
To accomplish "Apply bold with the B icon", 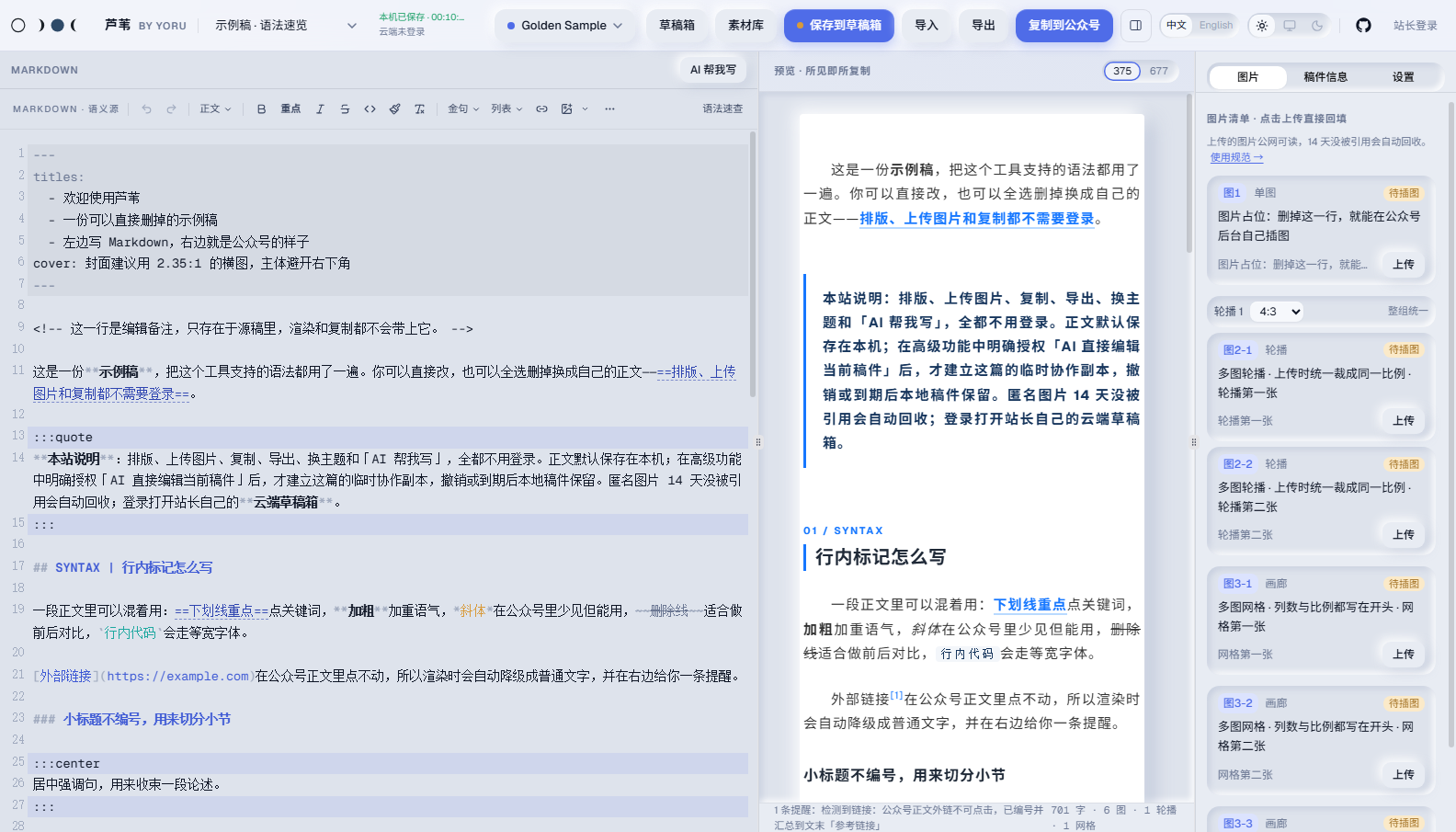I will [x=261, y=108].
